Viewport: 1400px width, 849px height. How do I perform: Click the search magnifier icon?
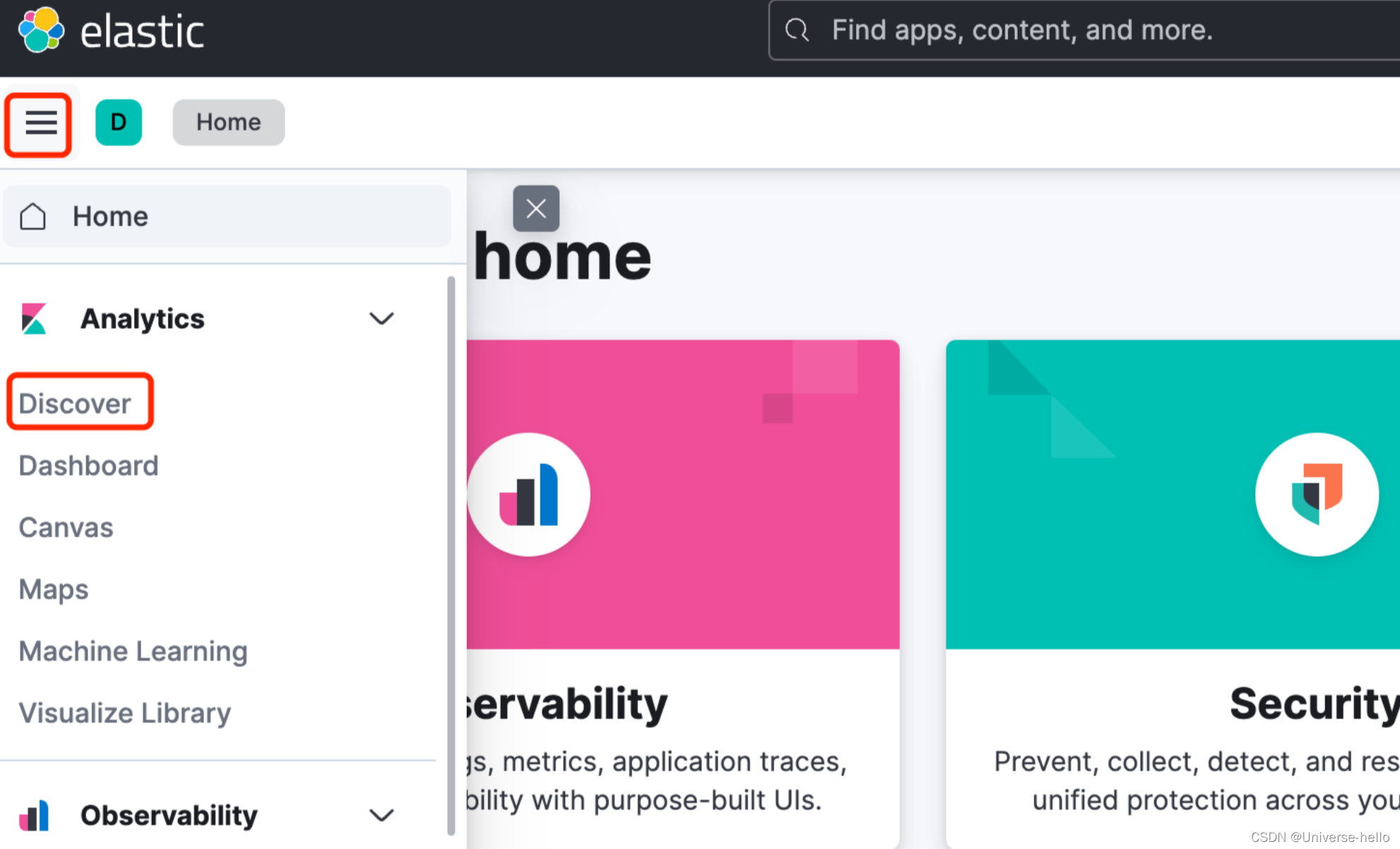point(797,30)
